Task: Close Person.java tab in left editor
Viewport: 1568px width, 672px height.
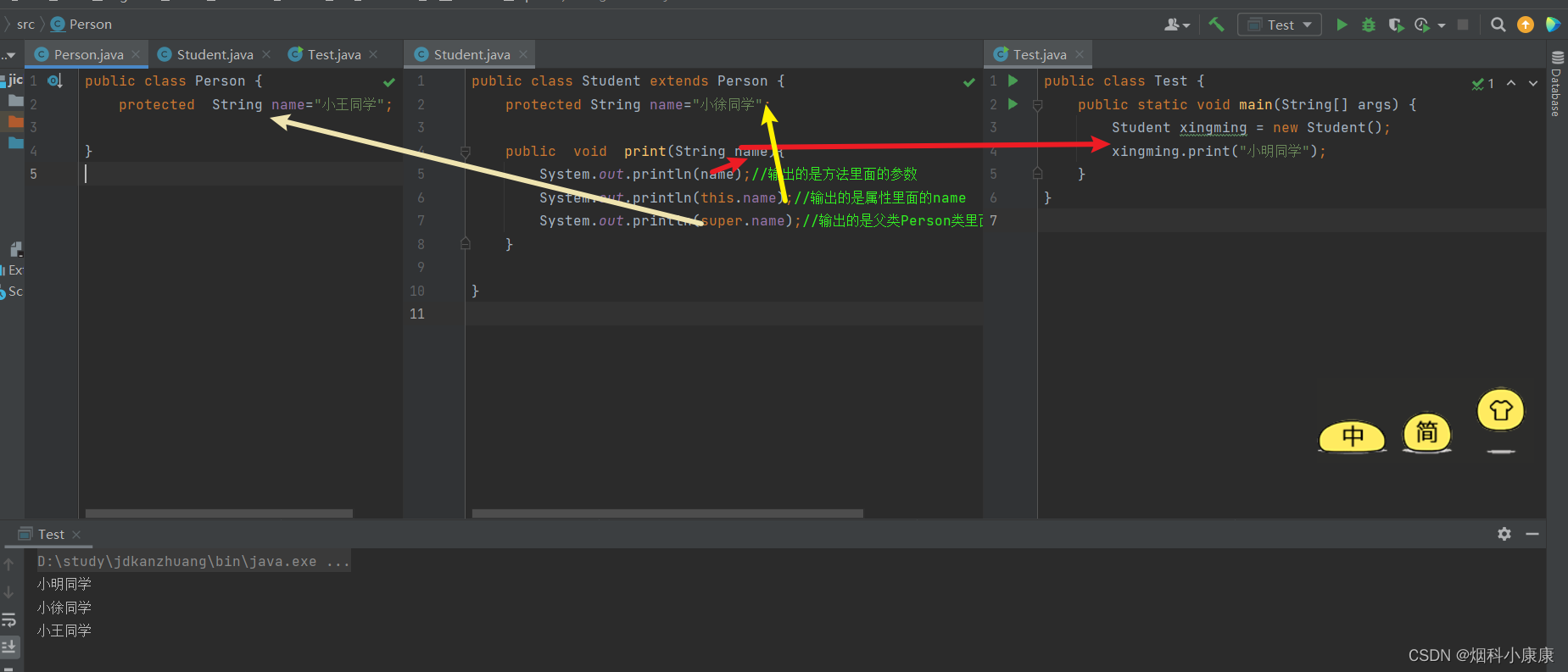Action: tap(136, 54)
